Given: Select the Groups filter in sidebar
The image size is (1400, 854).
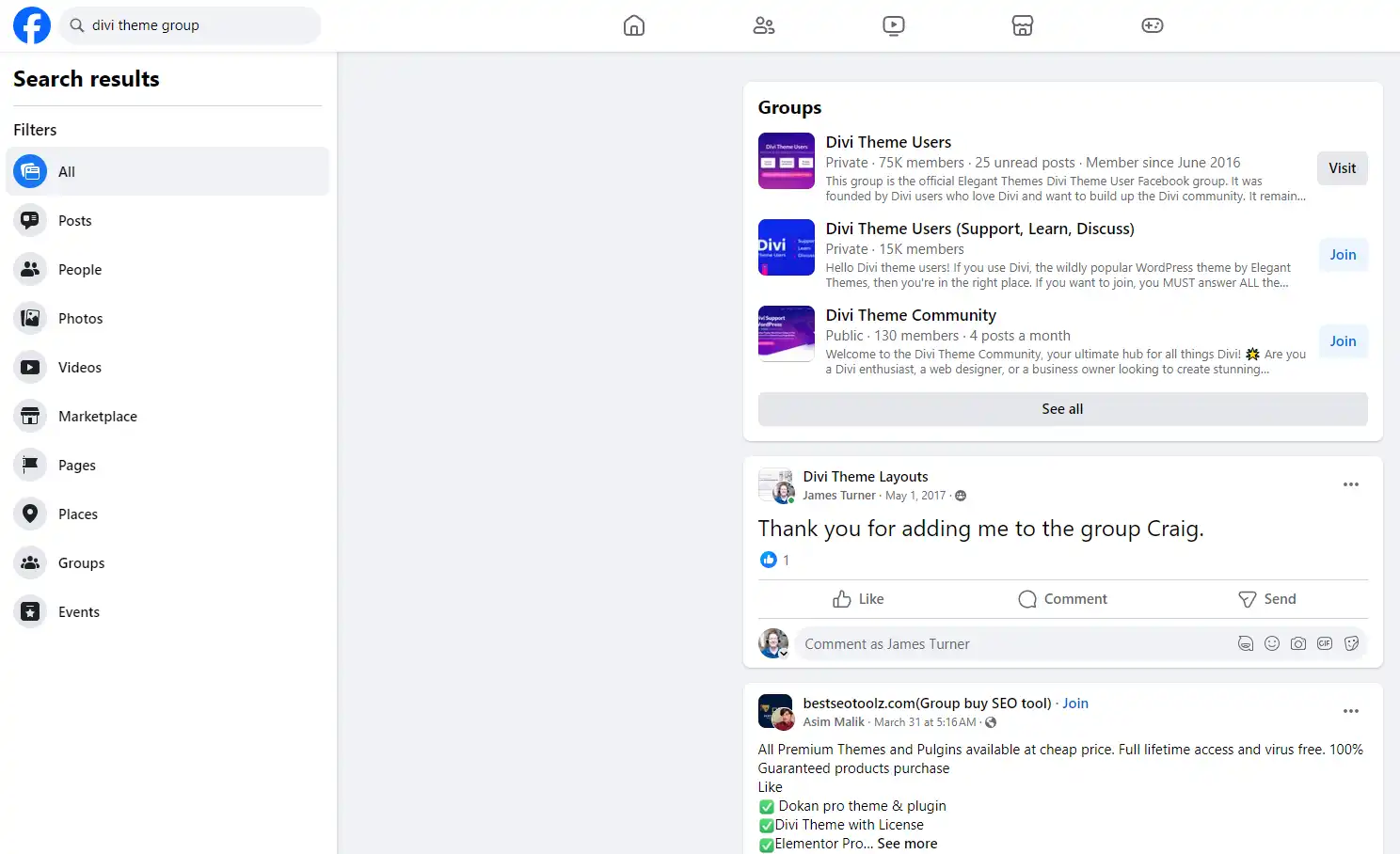Looking at the screenshot, I should pyautogui.click(x=81, y=563).
